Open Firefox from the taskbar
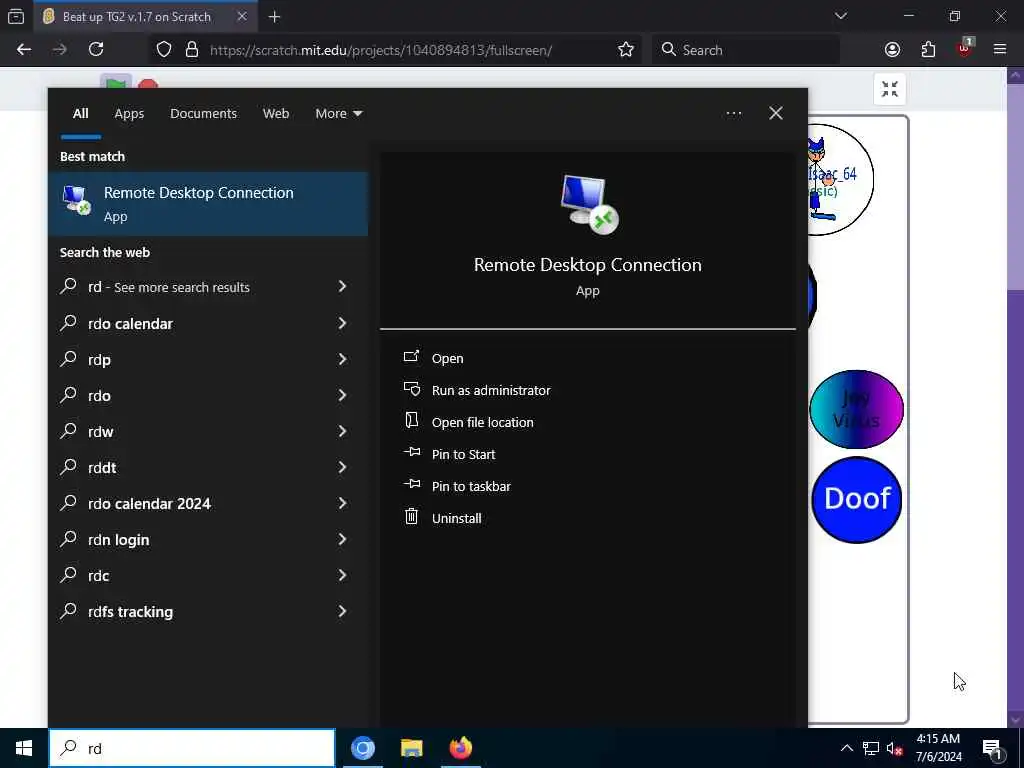The width and height of the screenshot is (1024, 768). (x=460, y=748)
